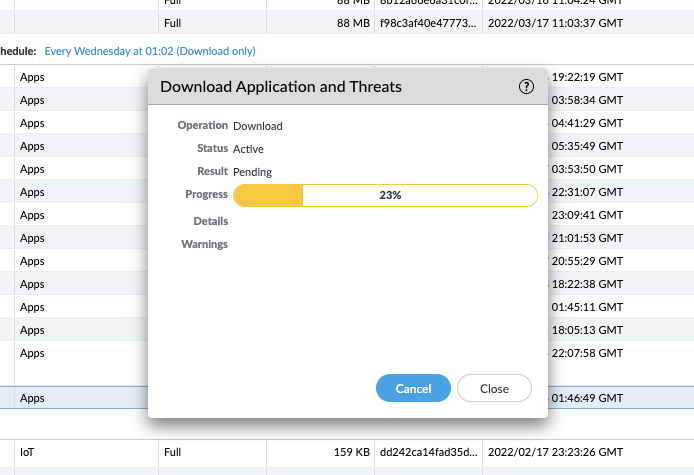Click the Active status value
This screenshot has width=694, height=475.
(x=248, y=149)
